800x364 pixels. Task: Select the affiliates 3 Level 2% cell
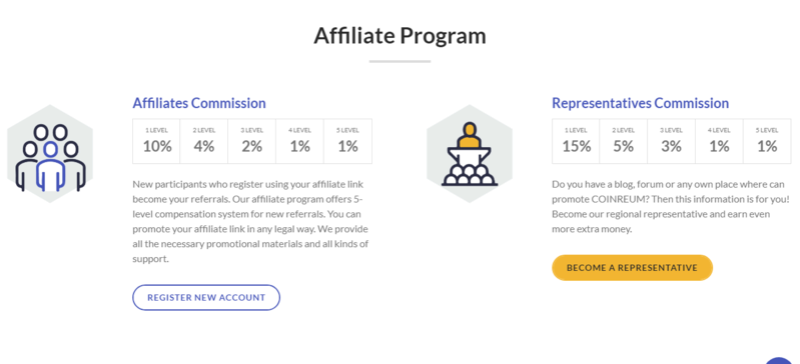[x=252, y=141]
